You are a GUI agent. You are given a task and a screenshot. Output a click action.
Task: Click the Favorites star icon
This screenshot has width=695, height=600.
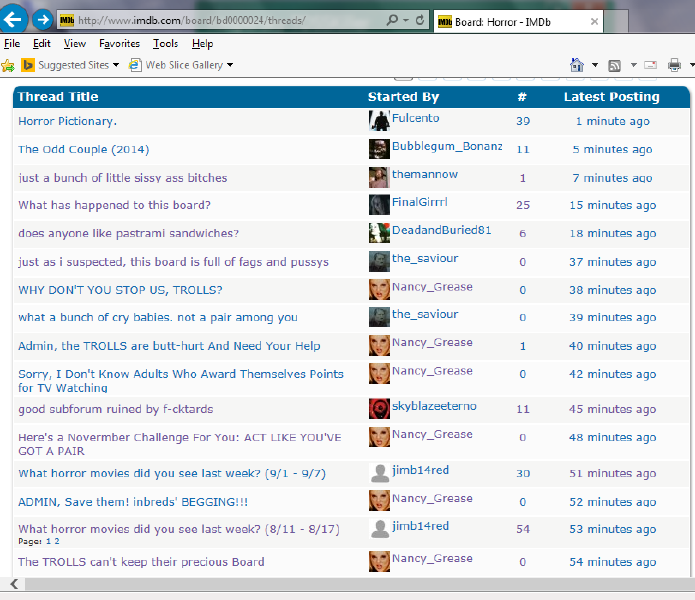click(x=8, y=65)
